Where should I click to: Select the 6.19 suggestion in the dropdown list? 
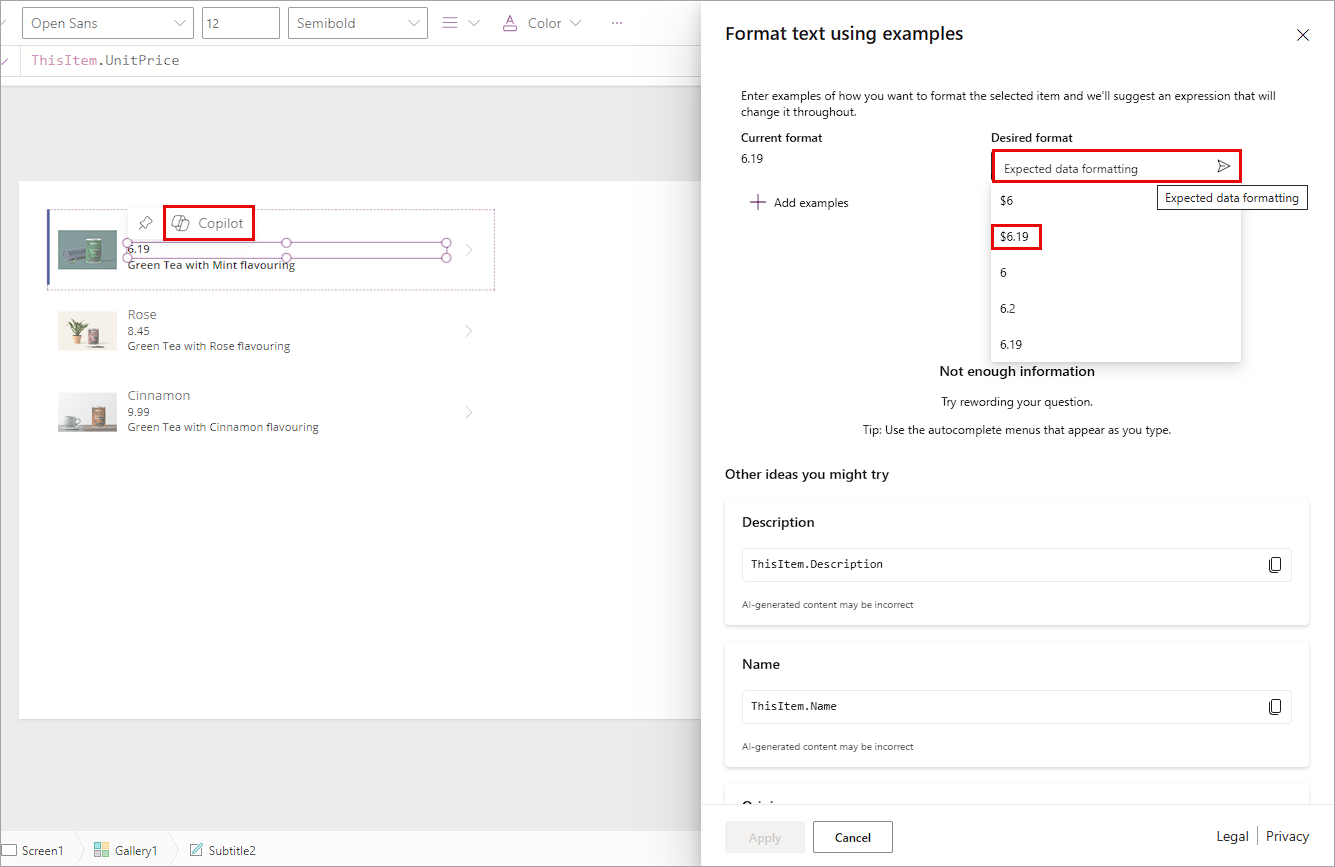(x=1116, y=344)
